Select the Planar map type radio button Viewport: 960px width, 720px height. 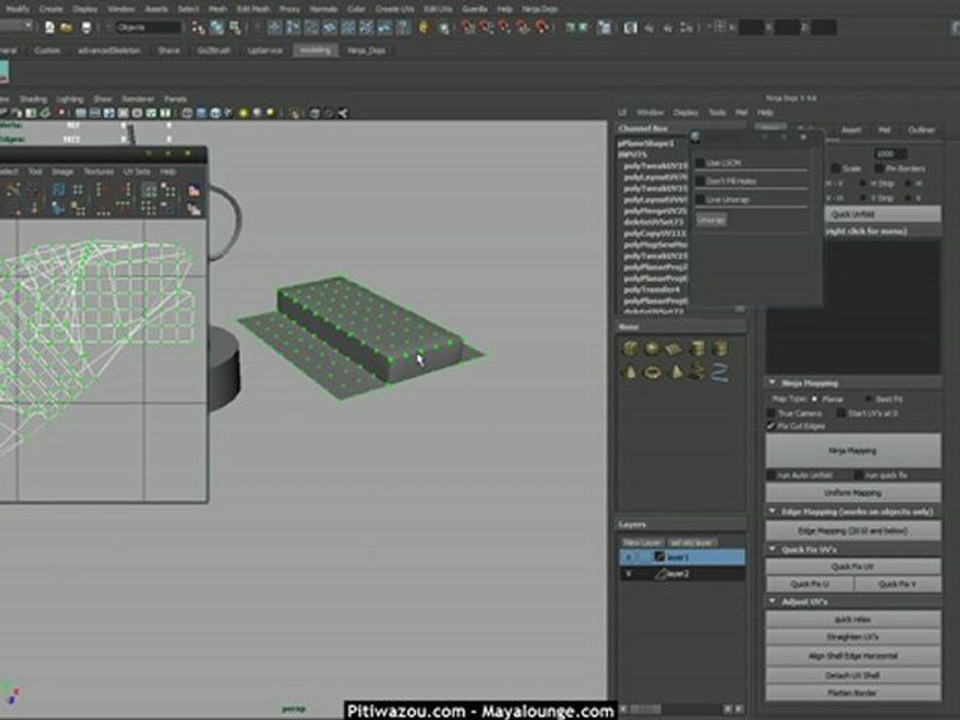point(815,399)
